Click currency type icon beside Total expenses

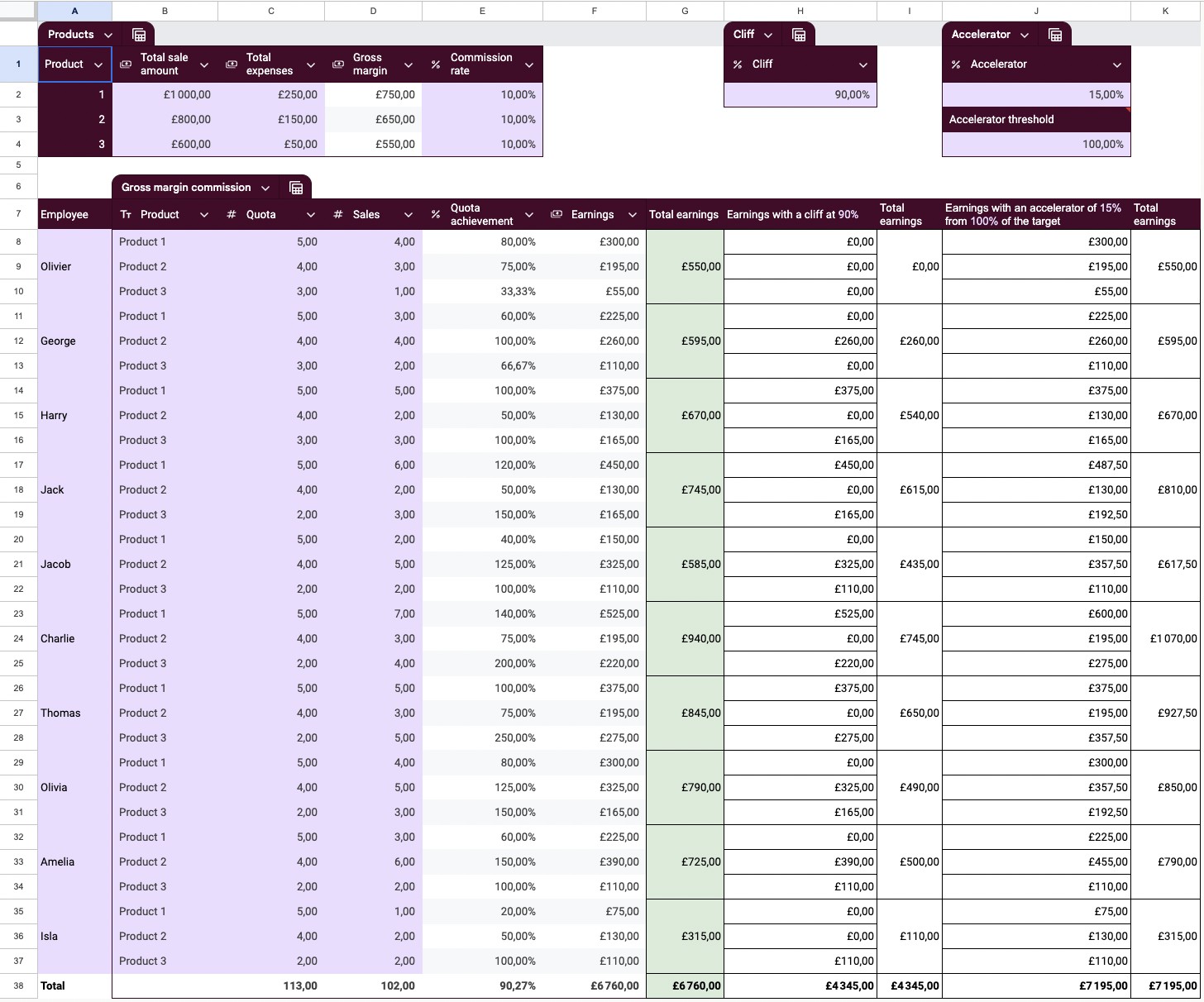232,64
